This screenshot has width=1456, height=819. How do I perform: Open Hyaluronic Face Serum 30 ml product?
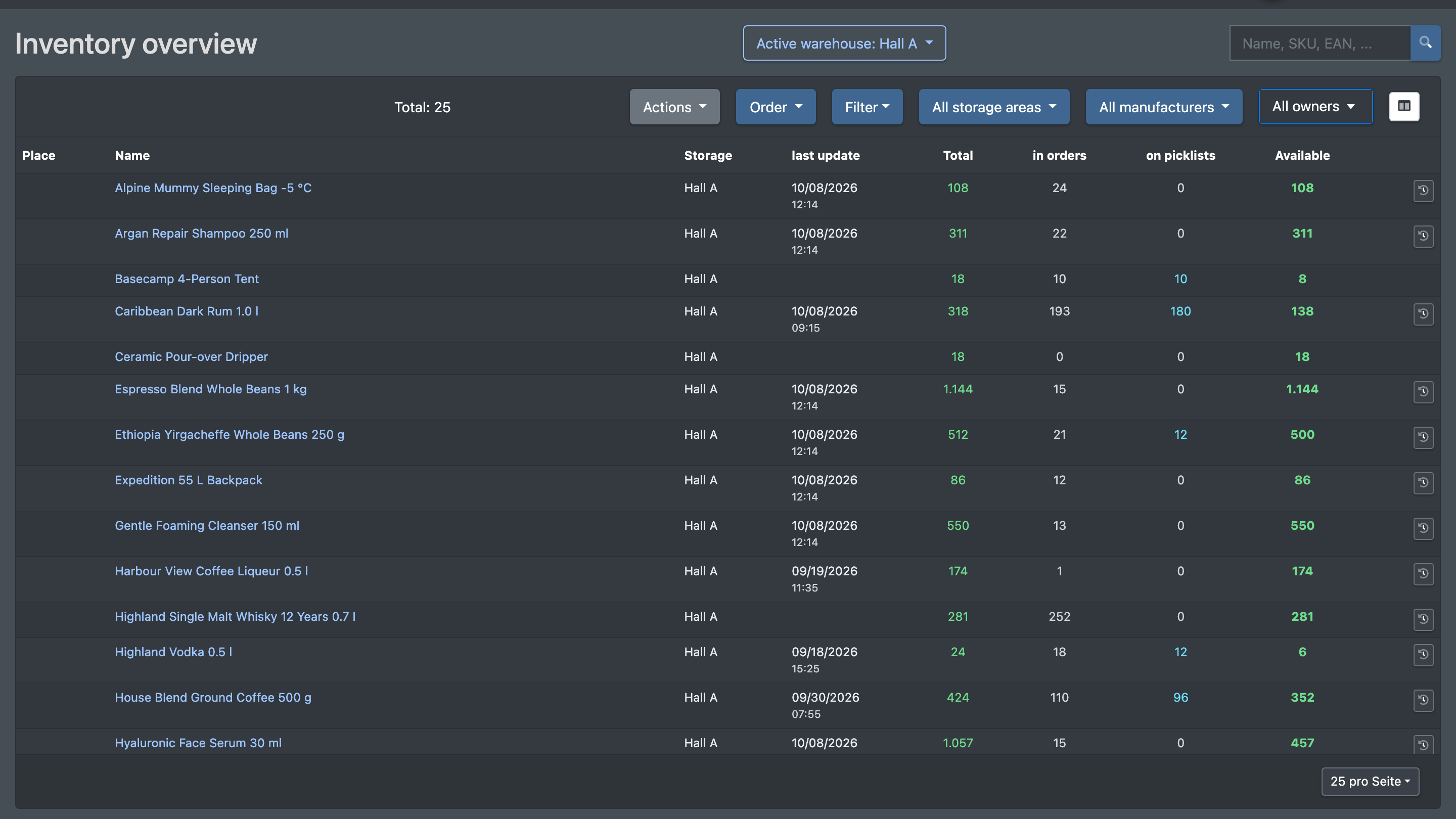point(198,743)
